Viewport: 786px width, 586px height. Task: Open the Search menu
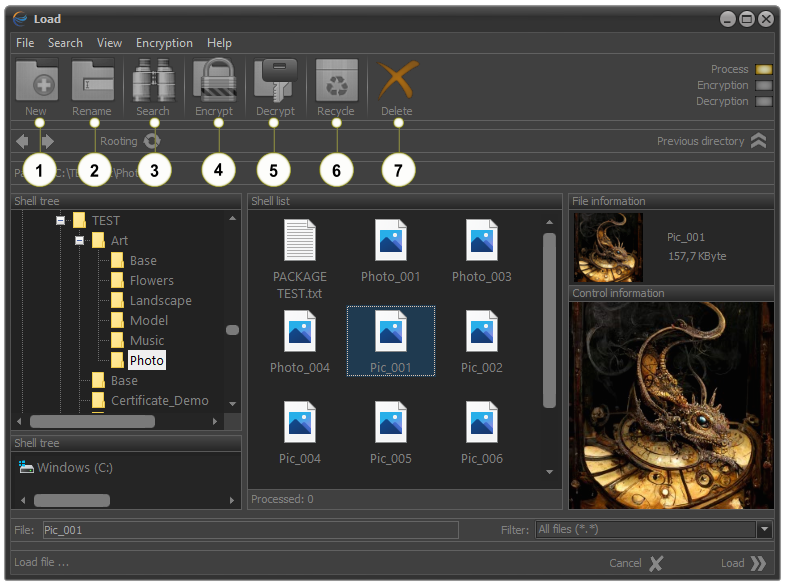point(65,43)
